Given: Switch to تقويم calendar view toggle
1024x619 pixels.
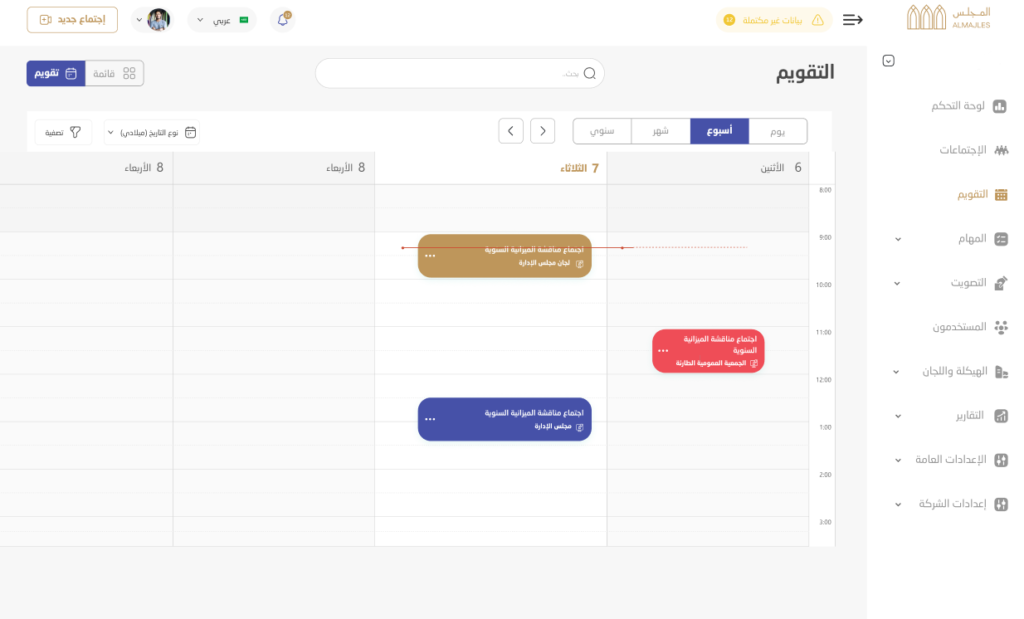Looking at the screenshot, I should 56,73.
